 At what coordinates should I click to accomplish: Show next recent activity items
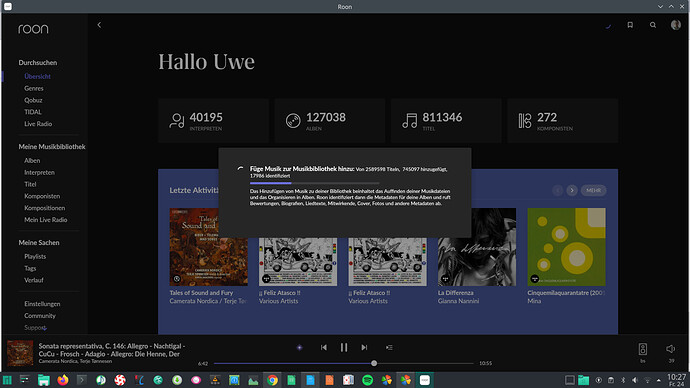point(572,190)
